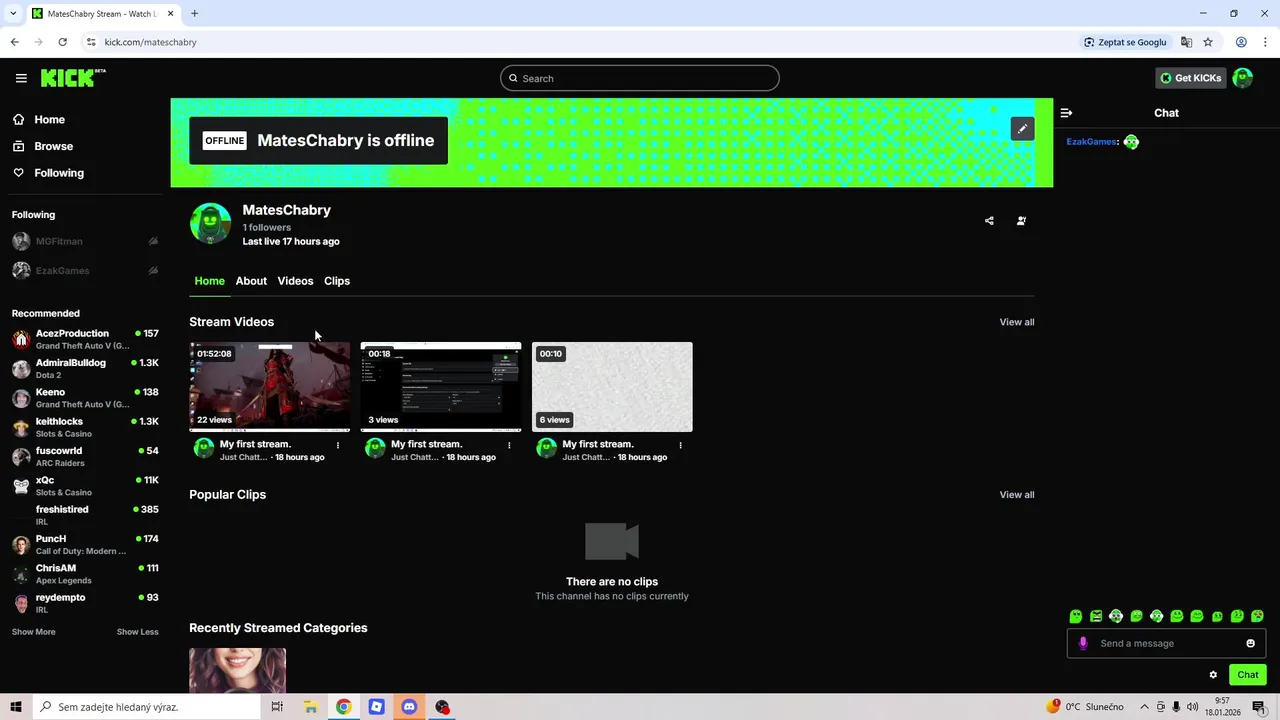
Task: Open options menu for 00:18 video
Action: pyautogui.click(x=509, y=445)
